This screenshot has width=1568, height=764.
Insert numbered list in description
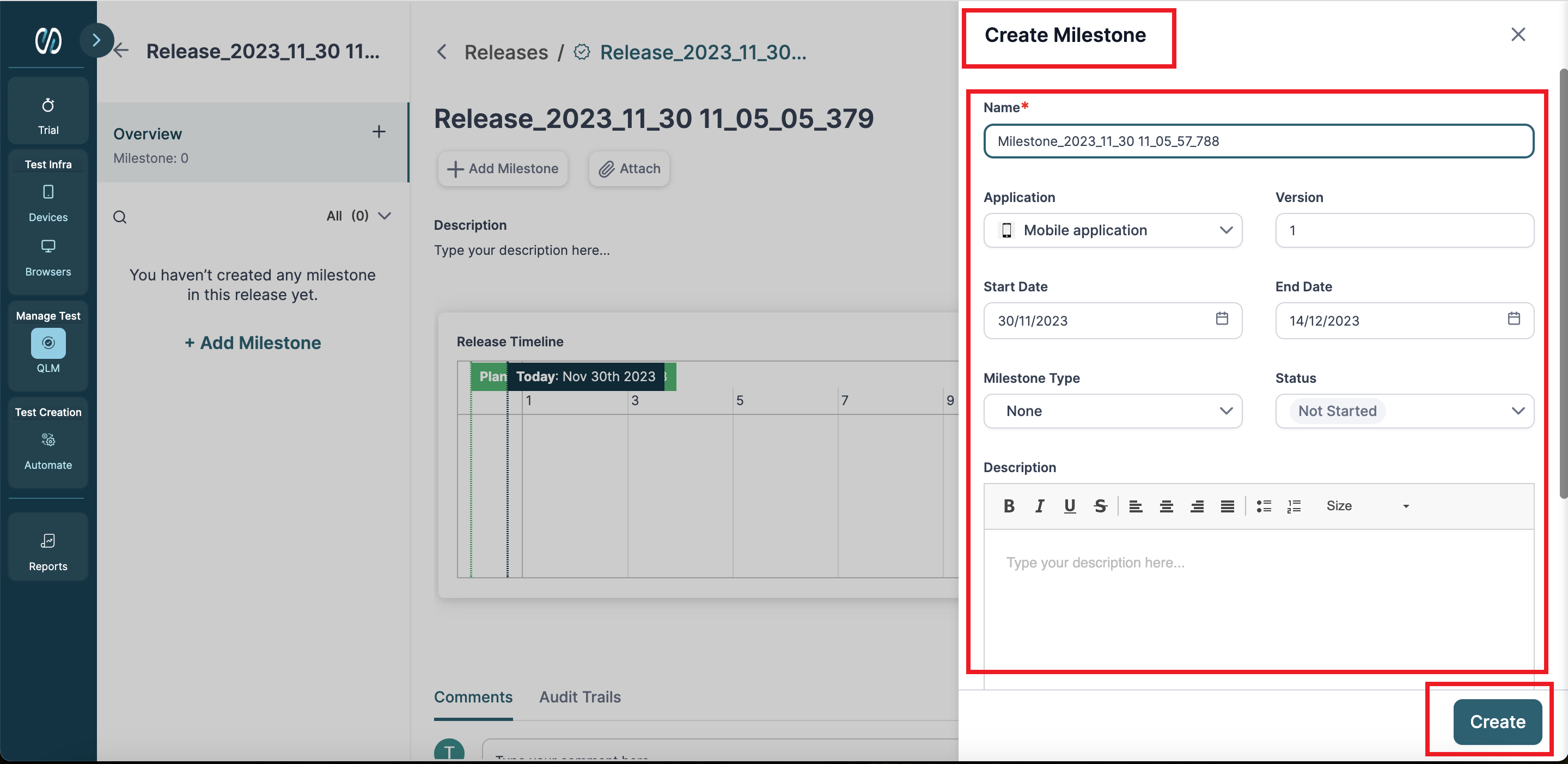tap(1294, 506)
